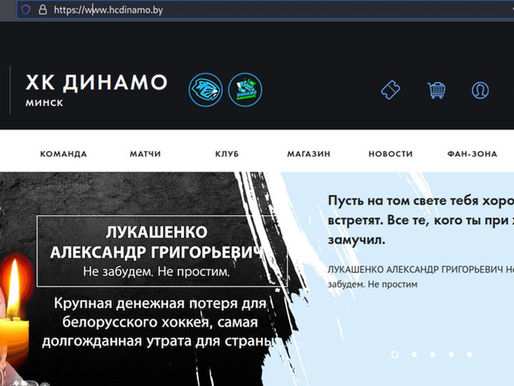The image size is (514, 386).
Task: Open the МАГАЗИН menu
Action: coord(309,154)
